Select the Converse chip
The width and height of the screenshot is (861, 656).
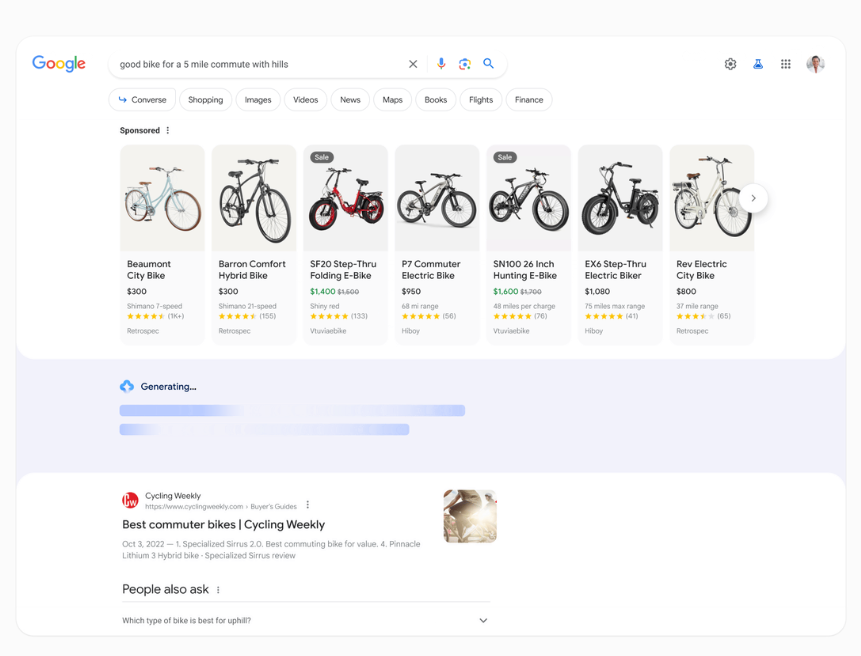142,100
